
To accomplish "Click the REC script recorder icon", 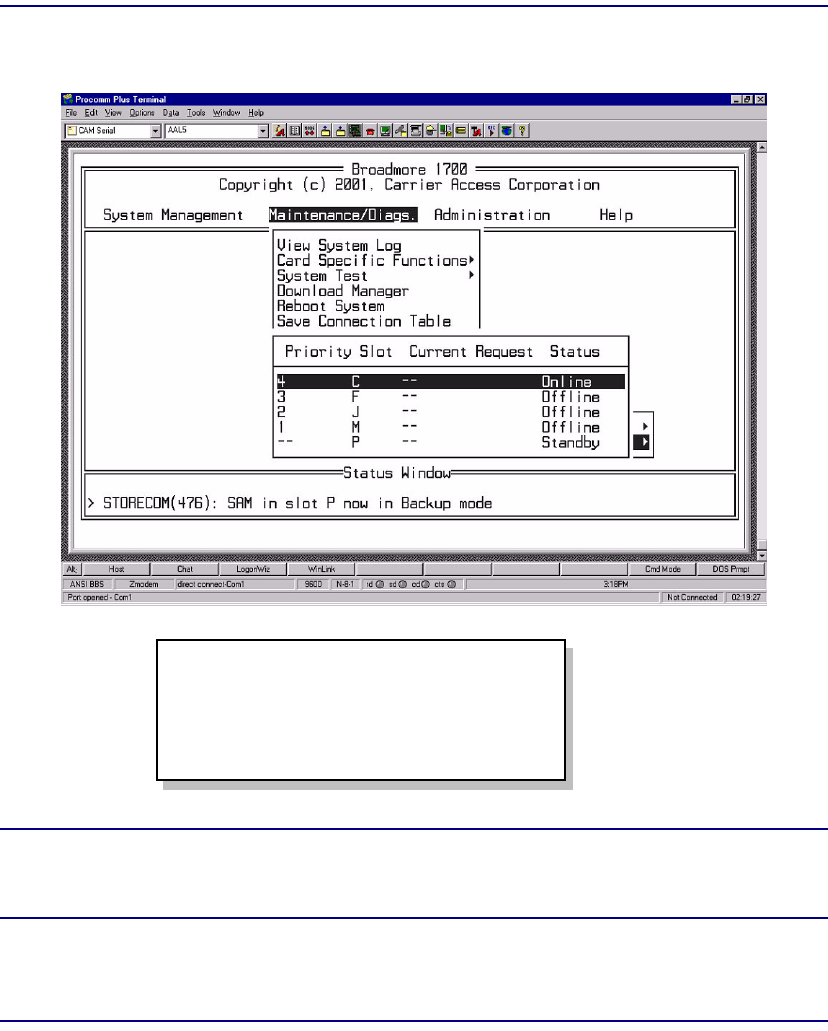I will 491,131.
